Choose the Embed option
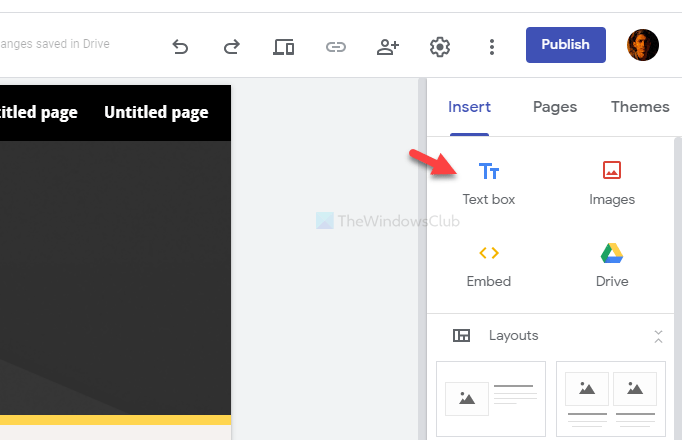700x440 pixels. 489,265
